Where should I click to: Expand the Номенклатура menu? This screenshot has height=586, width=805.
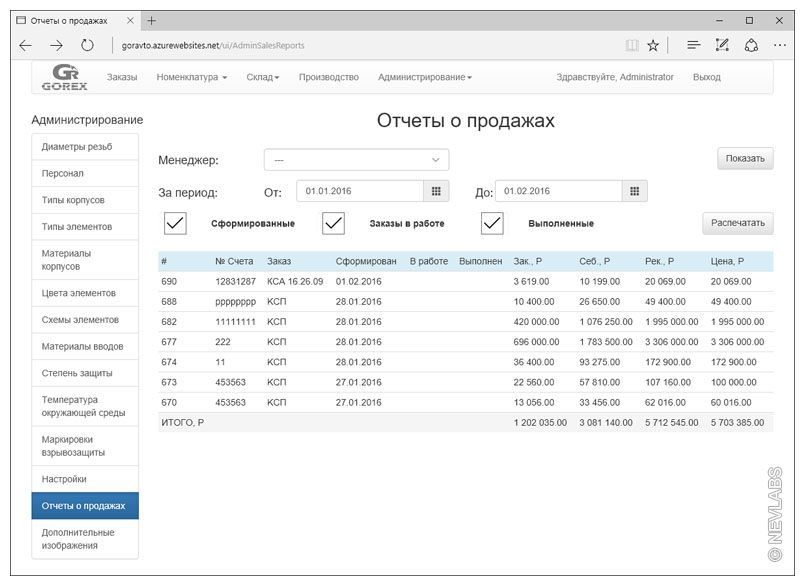192,77
